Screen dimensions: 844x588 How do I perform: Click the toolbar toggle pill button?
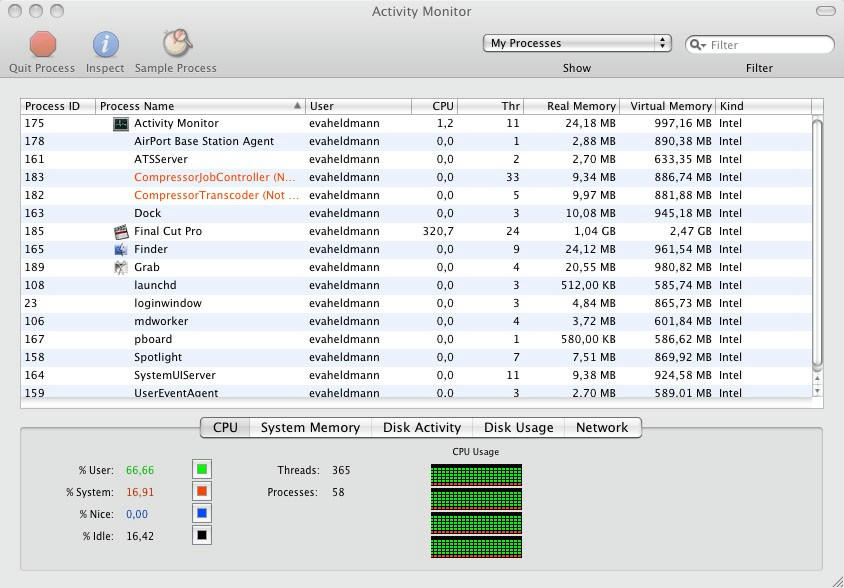pyautogui.click(x=826, y=11)
